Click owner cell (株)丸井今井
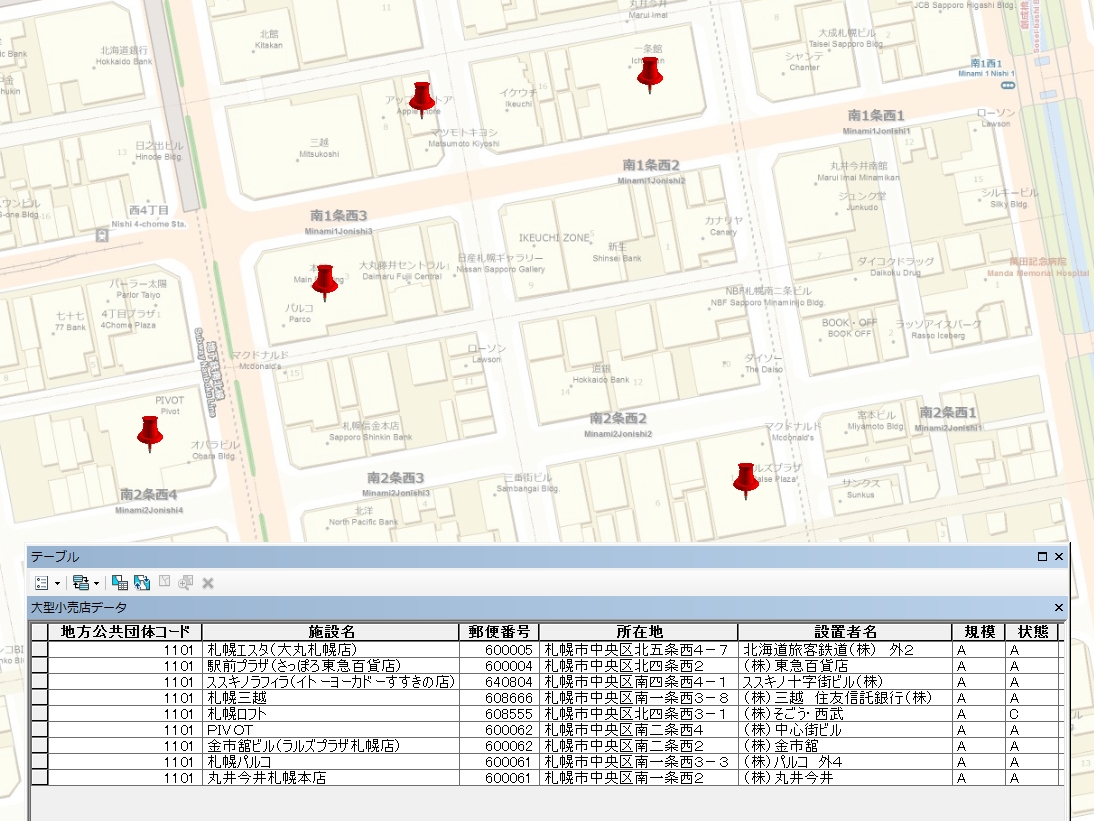Image resolution: width=1094 pixels, height=821 pixels. click(x=845, y=778)
